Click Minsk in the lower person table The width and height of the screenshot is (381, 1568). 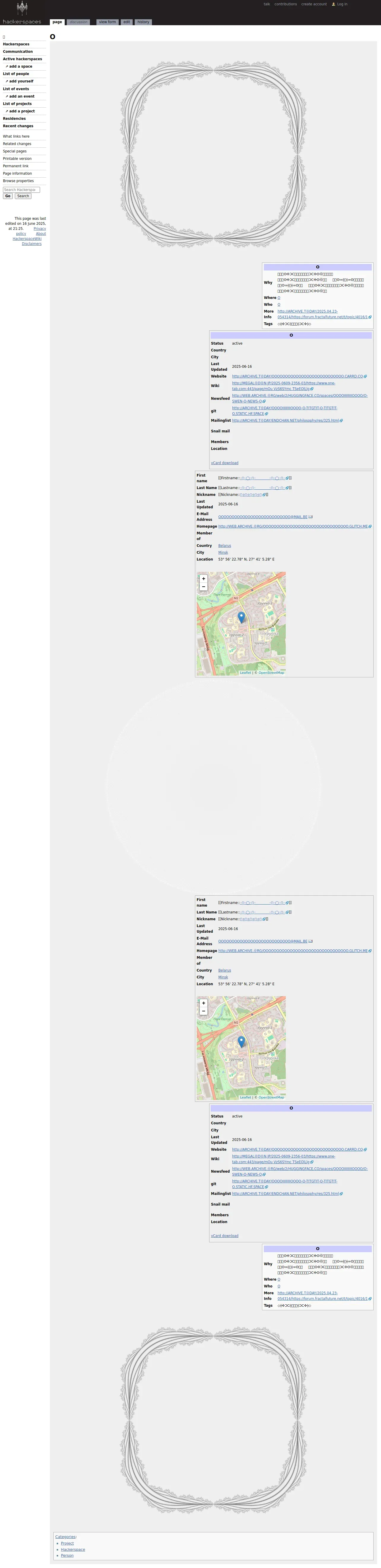tap(223, 977)
